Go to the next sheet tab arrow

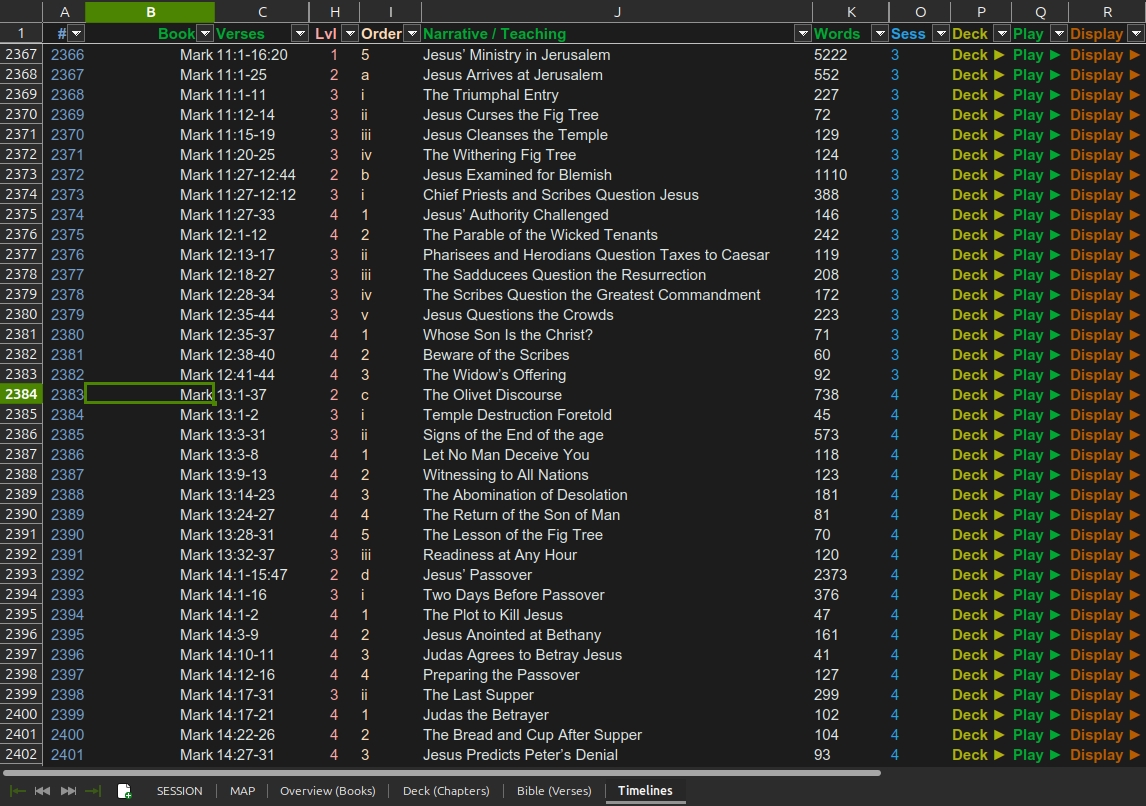(68, 791)
